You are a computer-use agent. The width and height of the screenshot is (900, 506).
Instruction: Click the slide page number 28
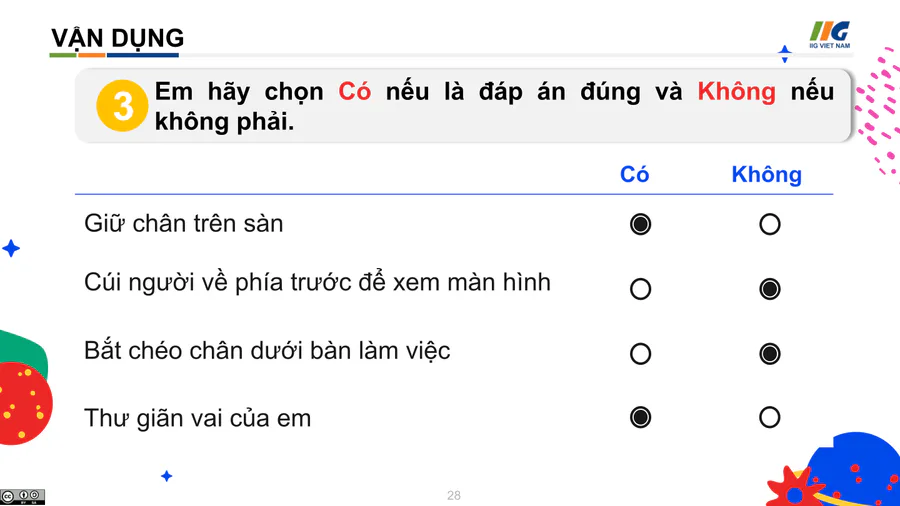(x=454, y=496)
